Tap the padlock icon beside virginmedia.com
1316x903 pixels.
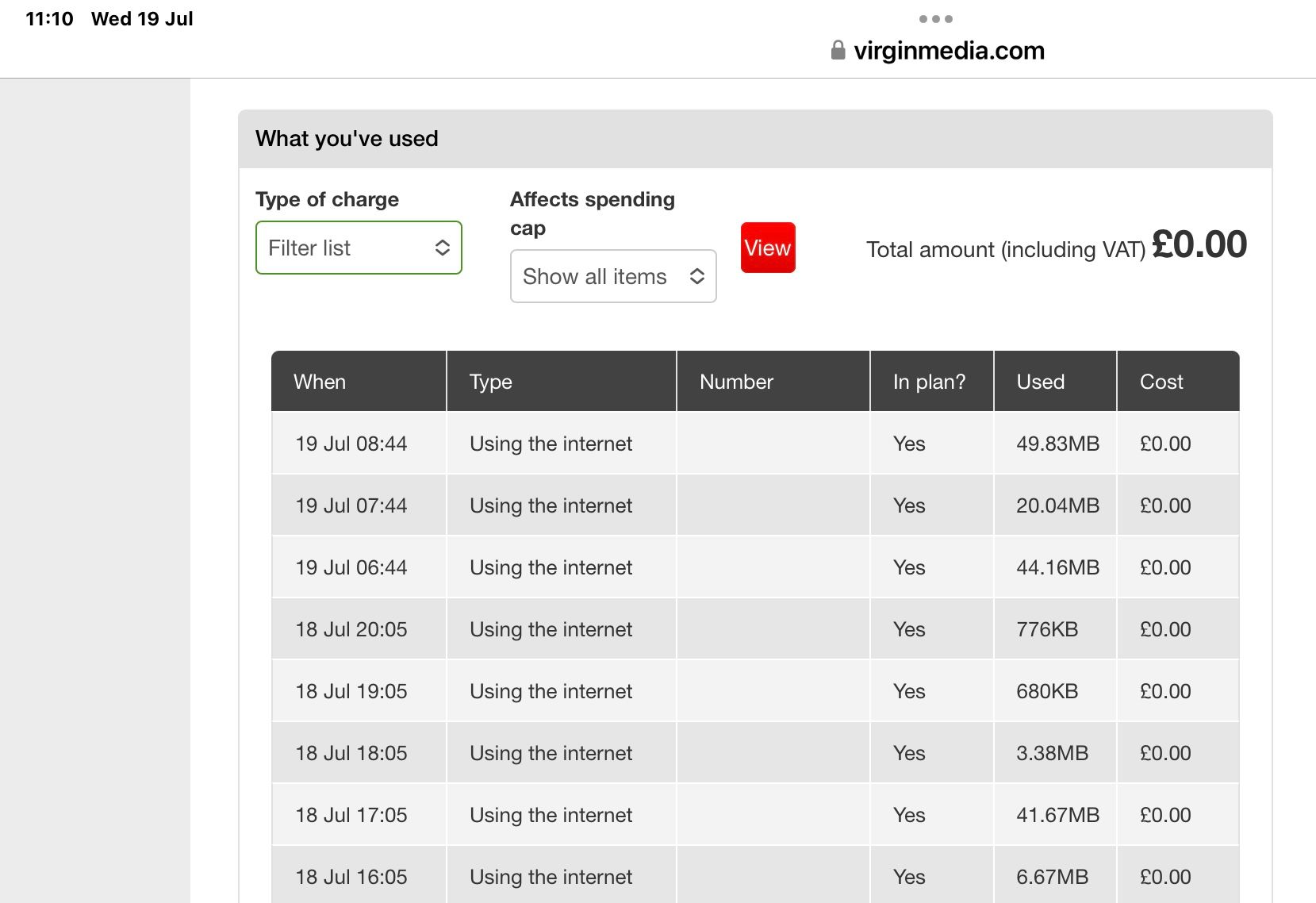pyautogui.click(x=838, y=51)
